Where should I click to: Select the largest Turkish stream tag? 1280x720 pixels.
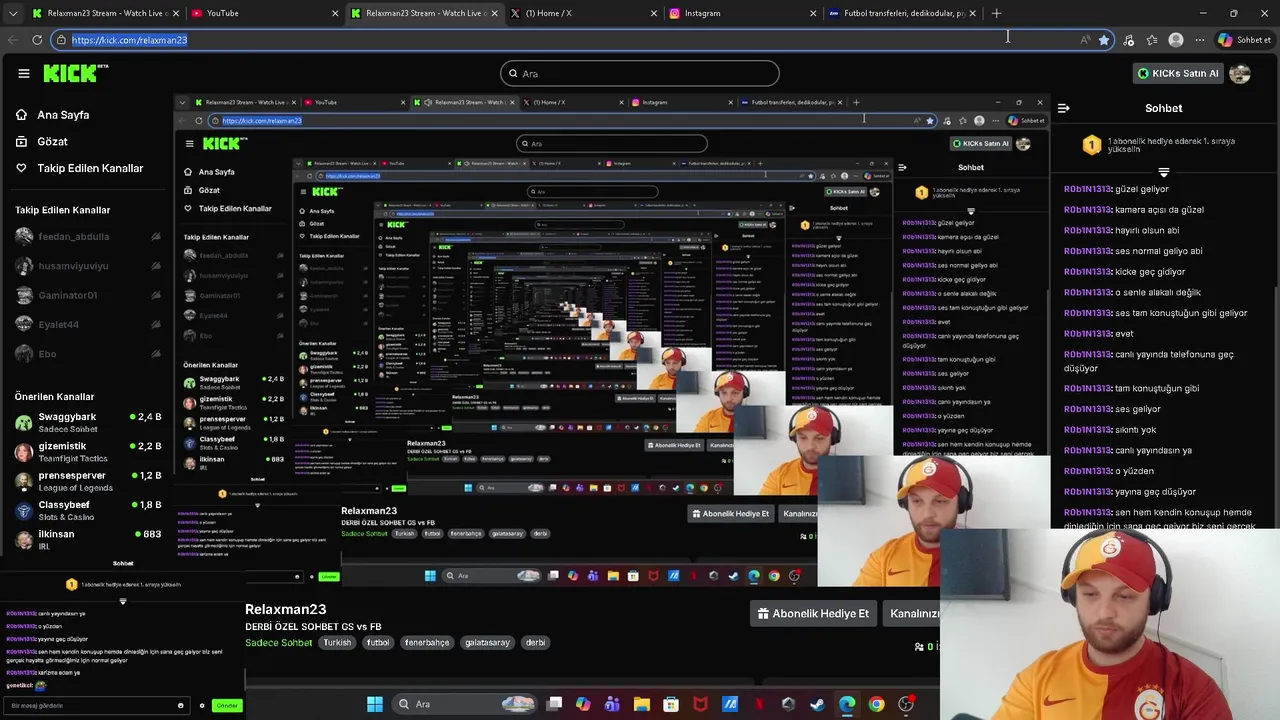(x=337, y=643)
